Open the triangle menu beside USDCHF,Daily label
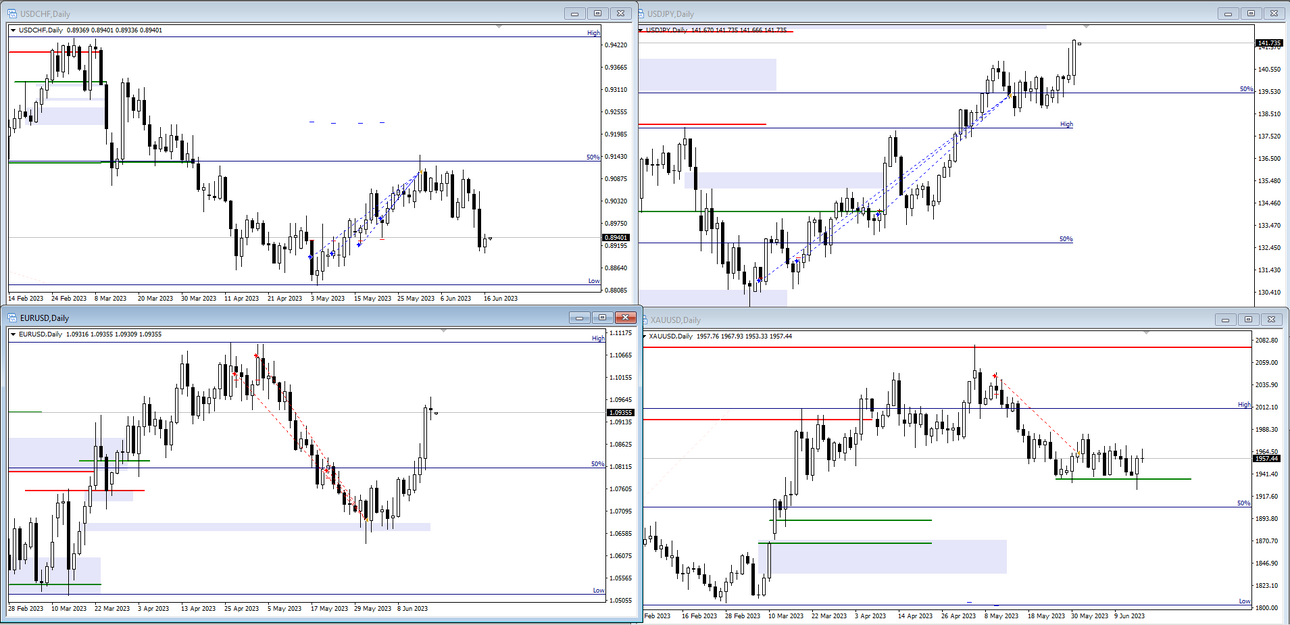1290x625 pixels. [13, 30]
